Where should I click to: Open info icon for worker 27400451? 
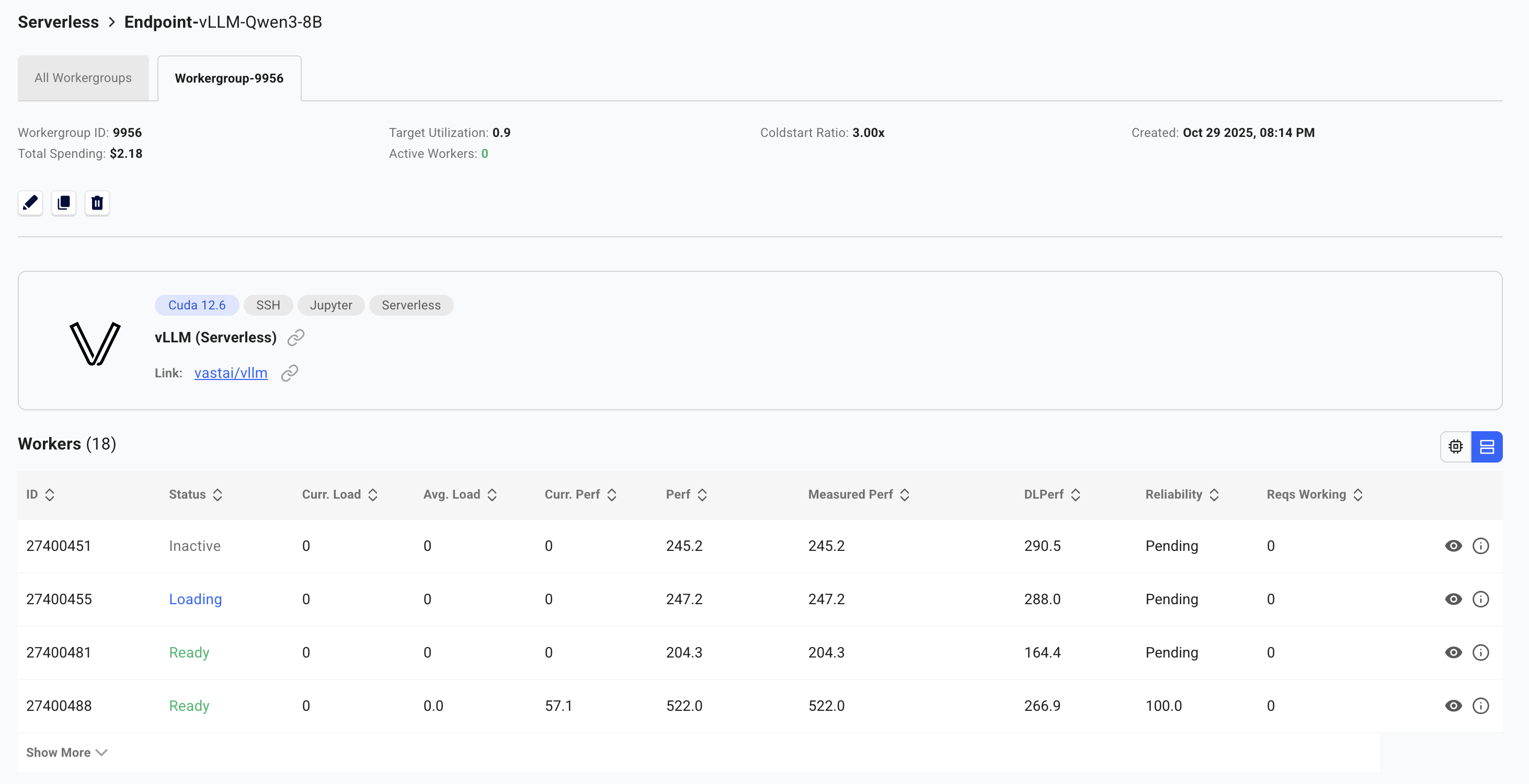1480,546
